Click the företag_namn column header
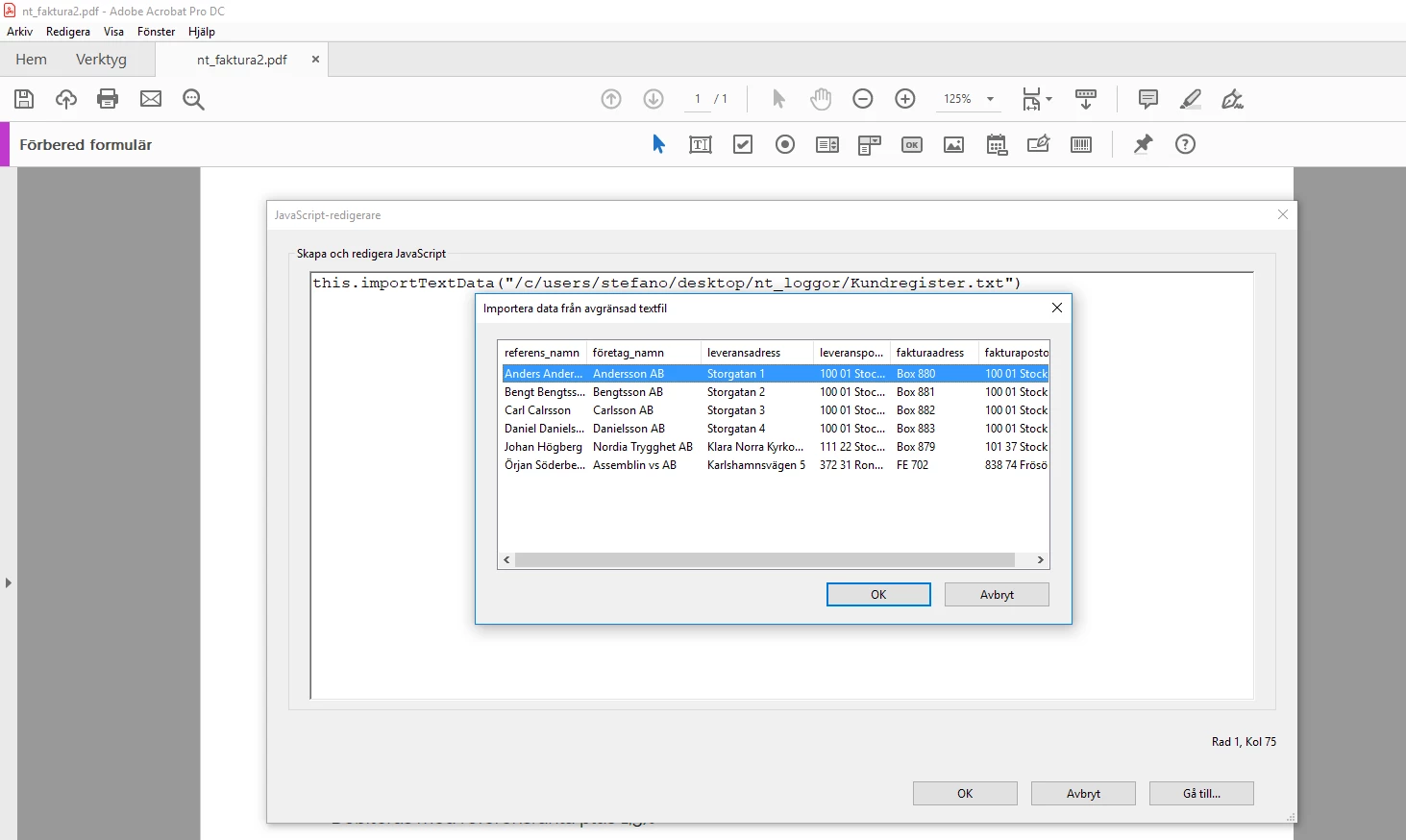Viewport: 1406px width, 840px height. click(644, 353)
